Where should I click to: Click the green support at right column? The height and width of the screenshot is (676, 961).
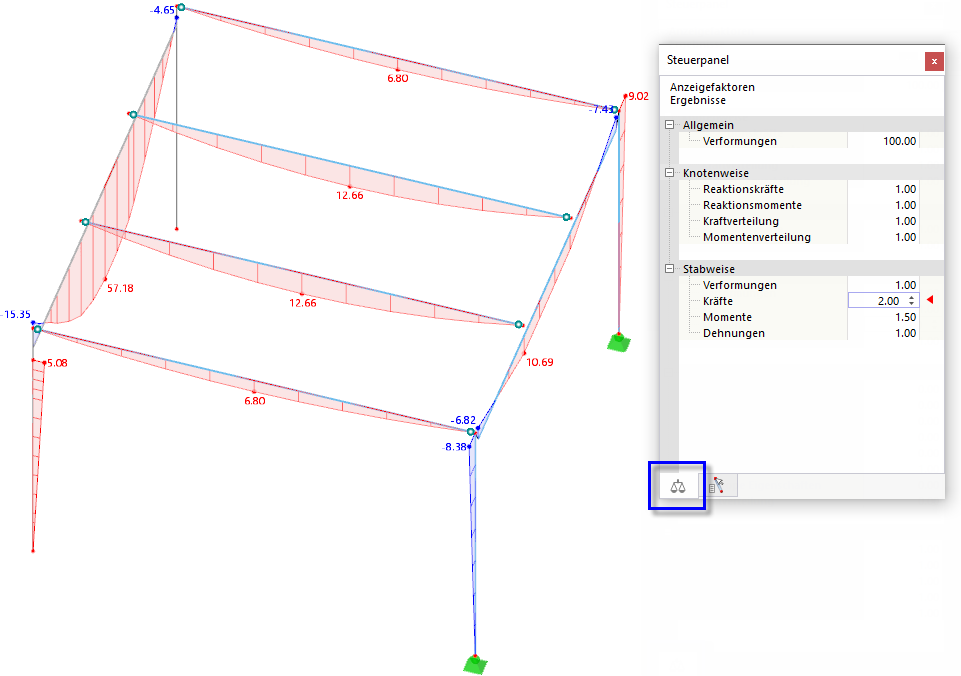pyautogui.click(x=619, y=342)
